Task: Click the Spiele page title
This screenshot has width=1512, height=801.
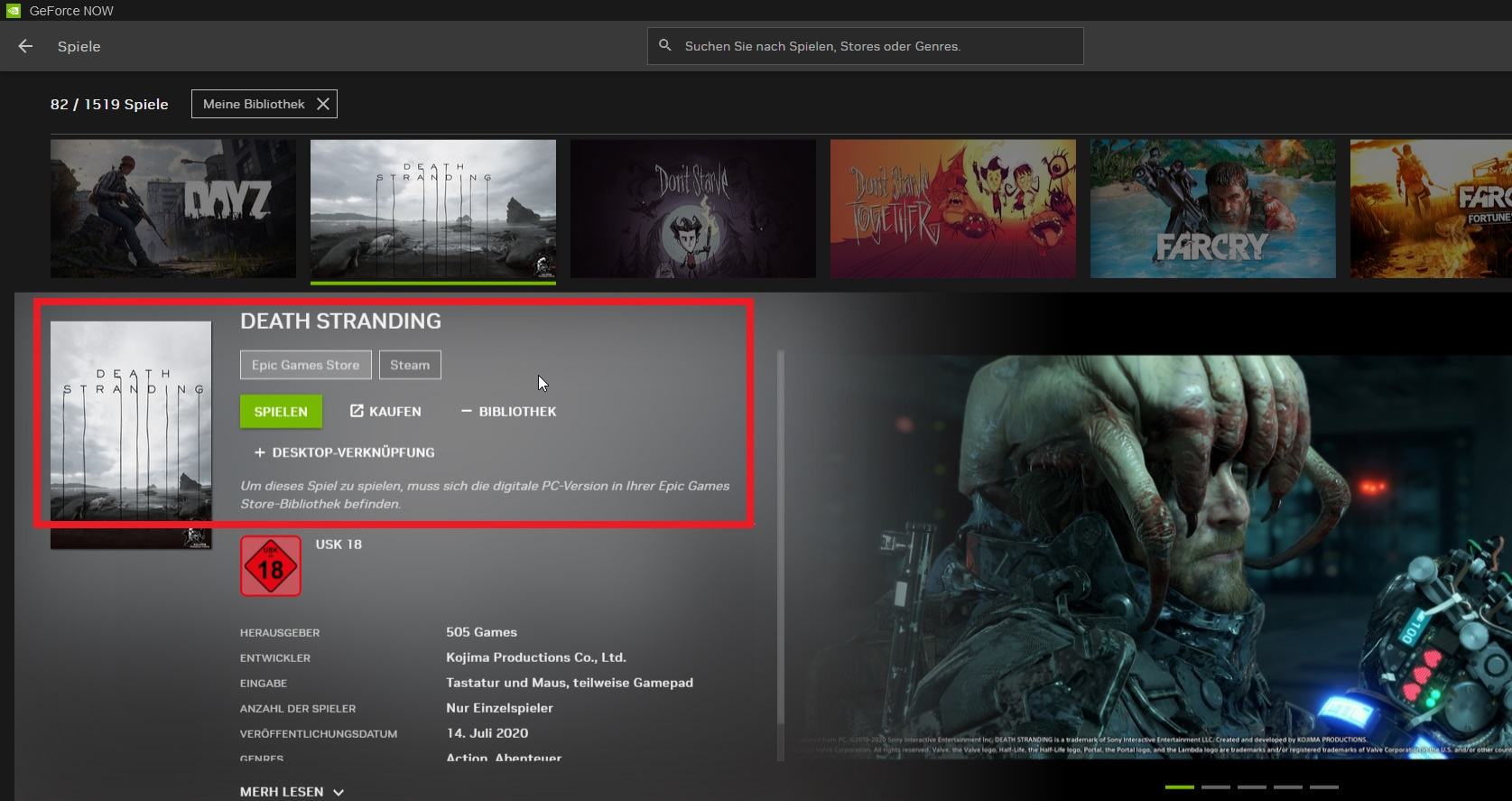Action: pos(79,46)
